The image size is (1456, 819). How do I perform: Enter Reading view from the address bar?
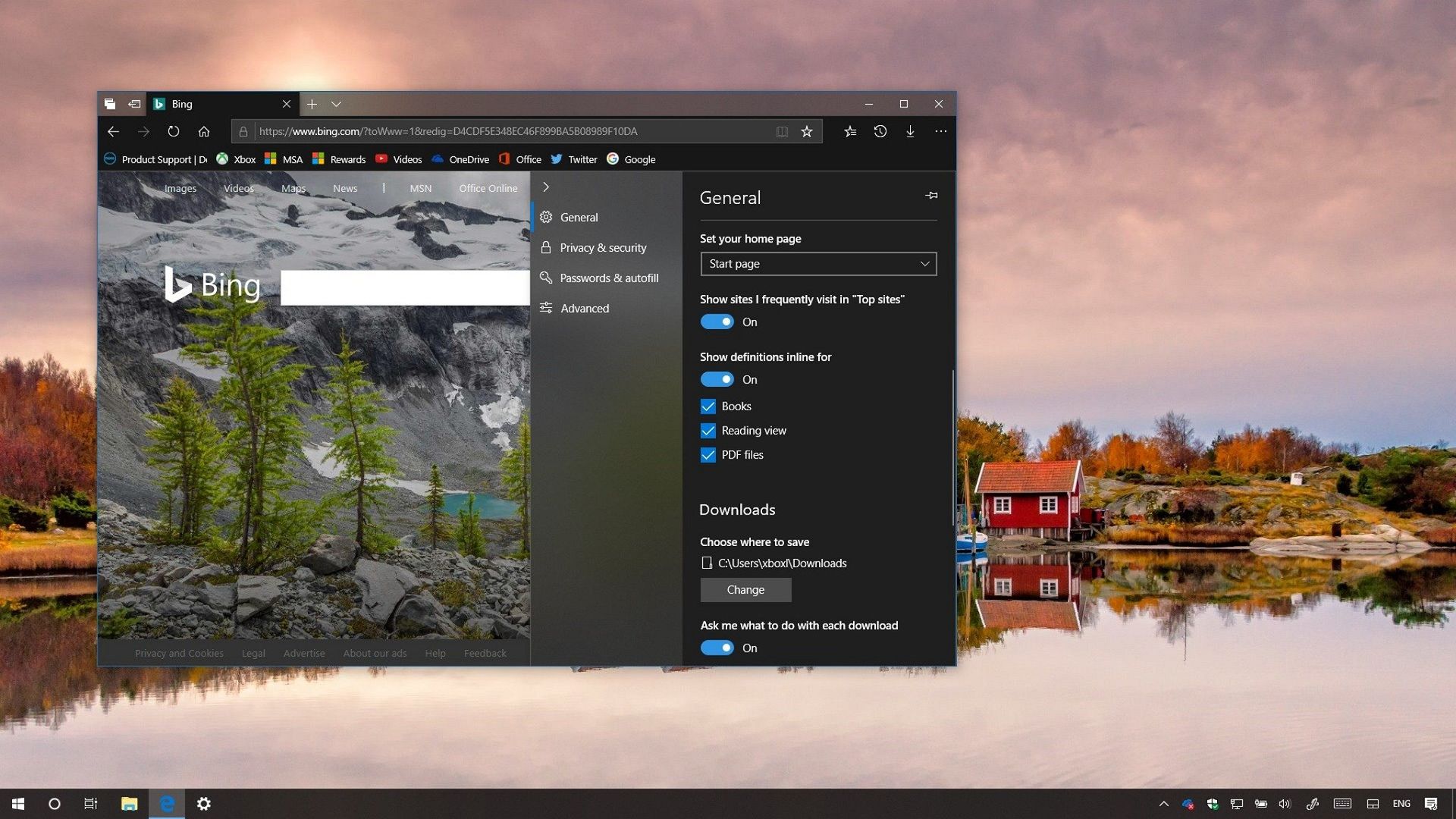pyautogui.click(x=781, y=131)
